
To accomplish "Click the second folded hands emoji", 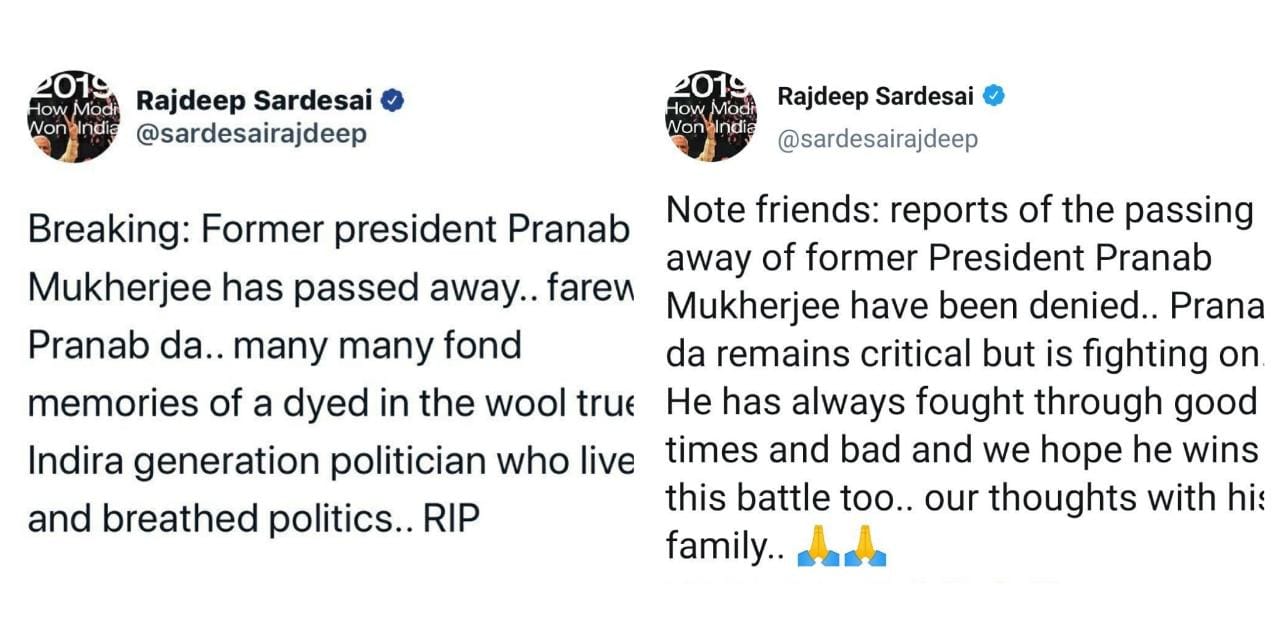I will (x=865, y=547).
